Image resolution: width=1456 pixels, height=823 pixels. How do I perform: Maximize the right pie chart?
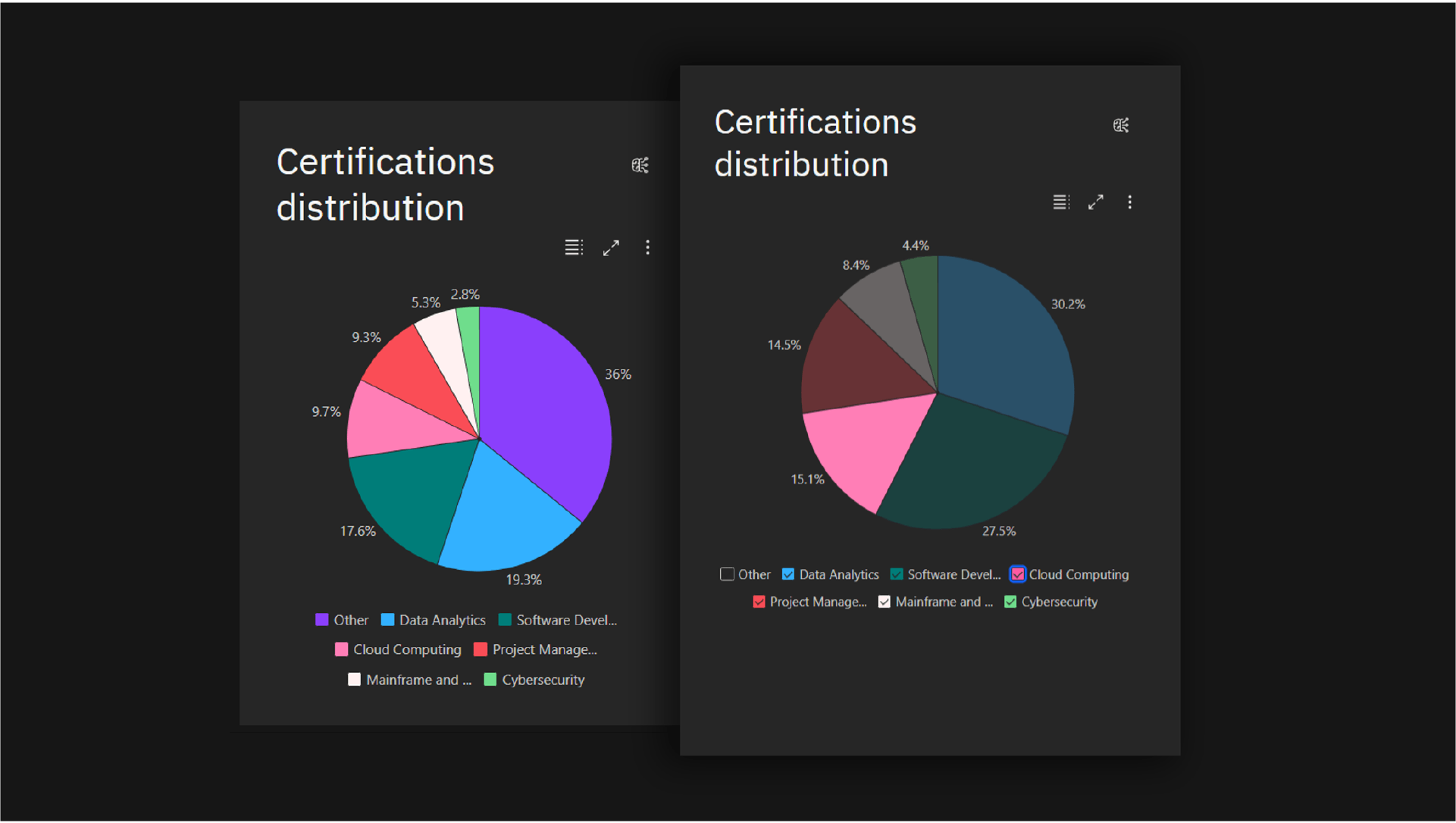coord(1095,202)
